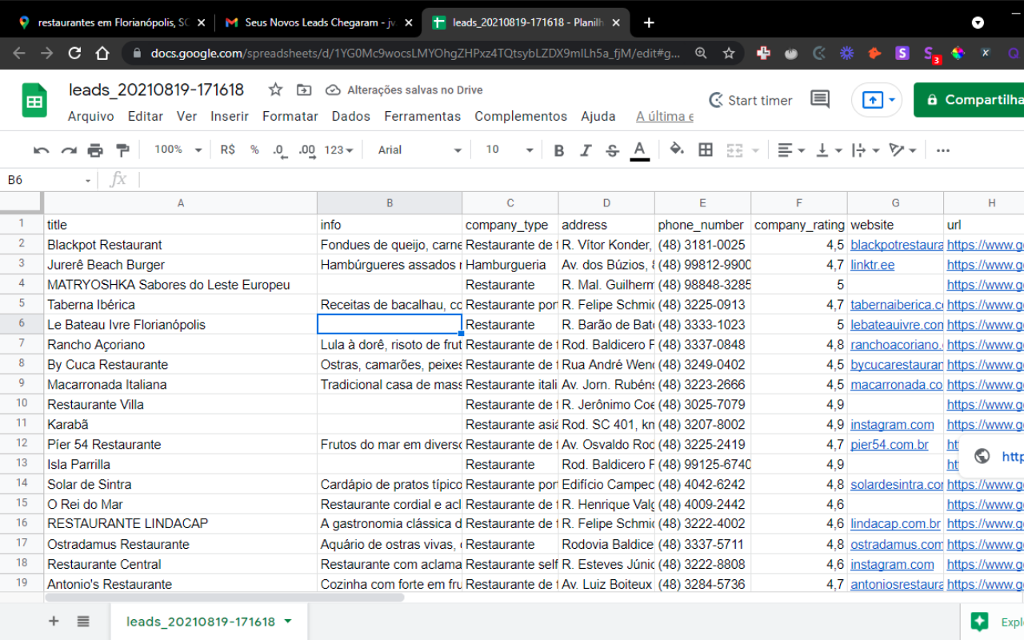This screenshot has width=1024, height=640.
Task: Open the borders tool
Action: [x=705, y=150]
